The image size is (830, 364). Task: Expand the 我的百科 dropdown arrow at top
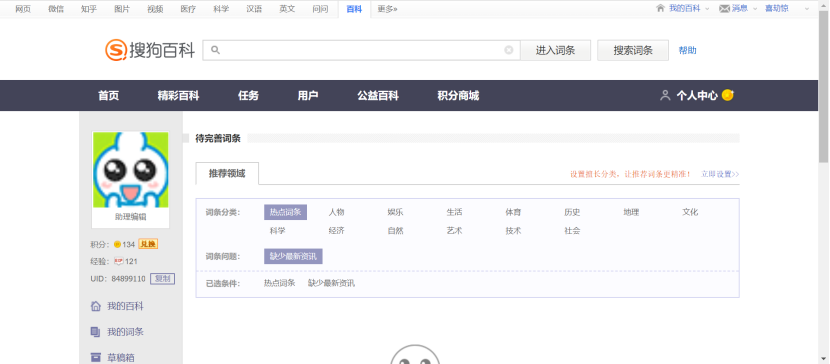tap(707, 9)
